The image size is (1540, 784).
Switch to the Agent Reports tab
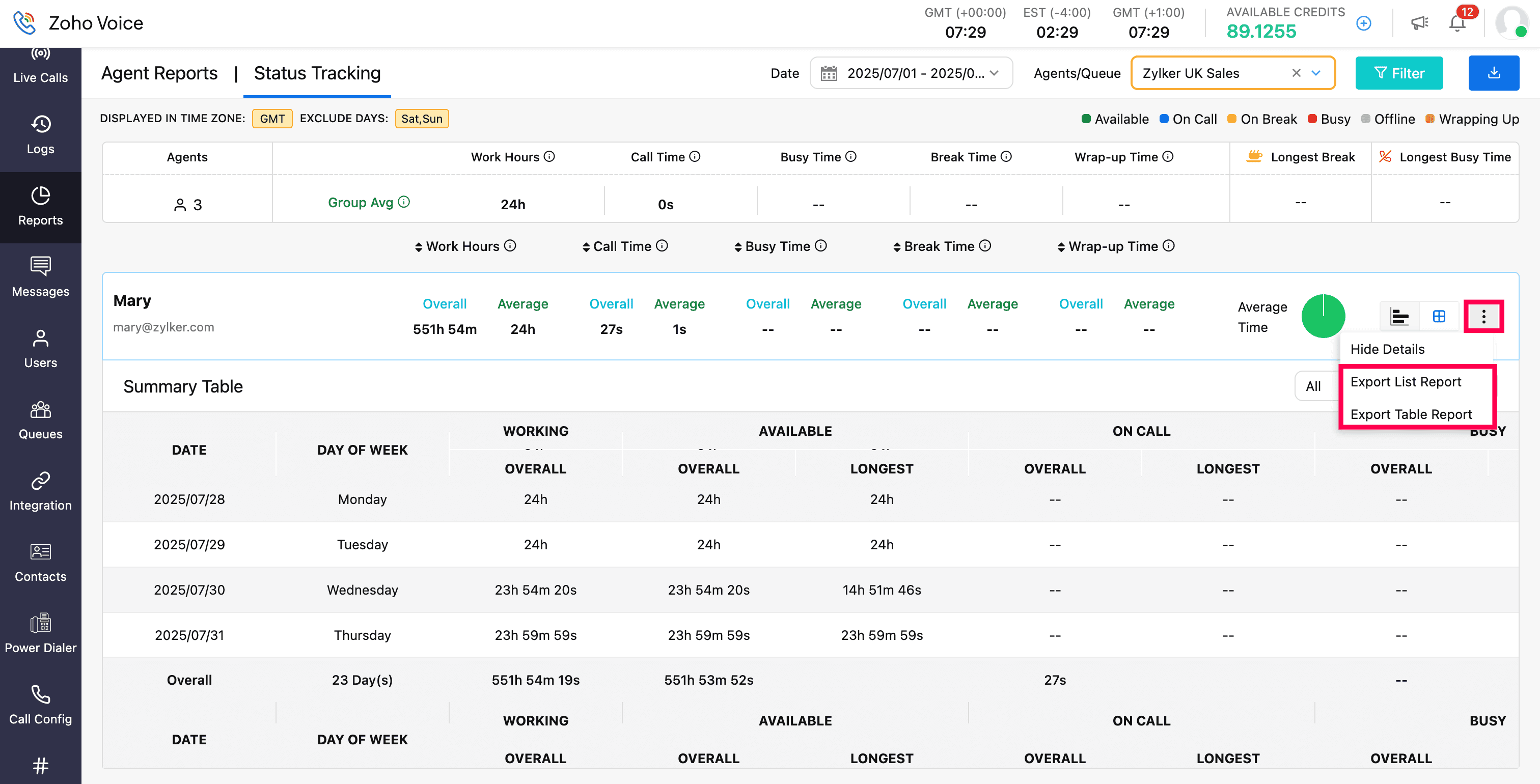coord(159,73)
